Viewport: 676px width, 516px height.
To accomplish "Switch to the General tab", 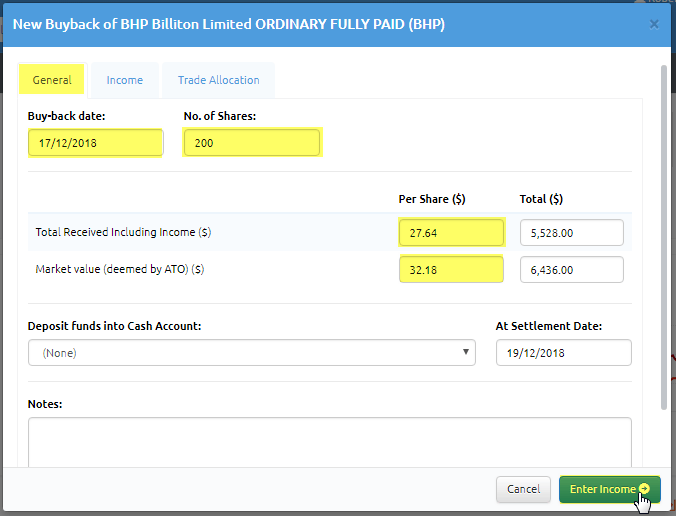I will point(52,80).
